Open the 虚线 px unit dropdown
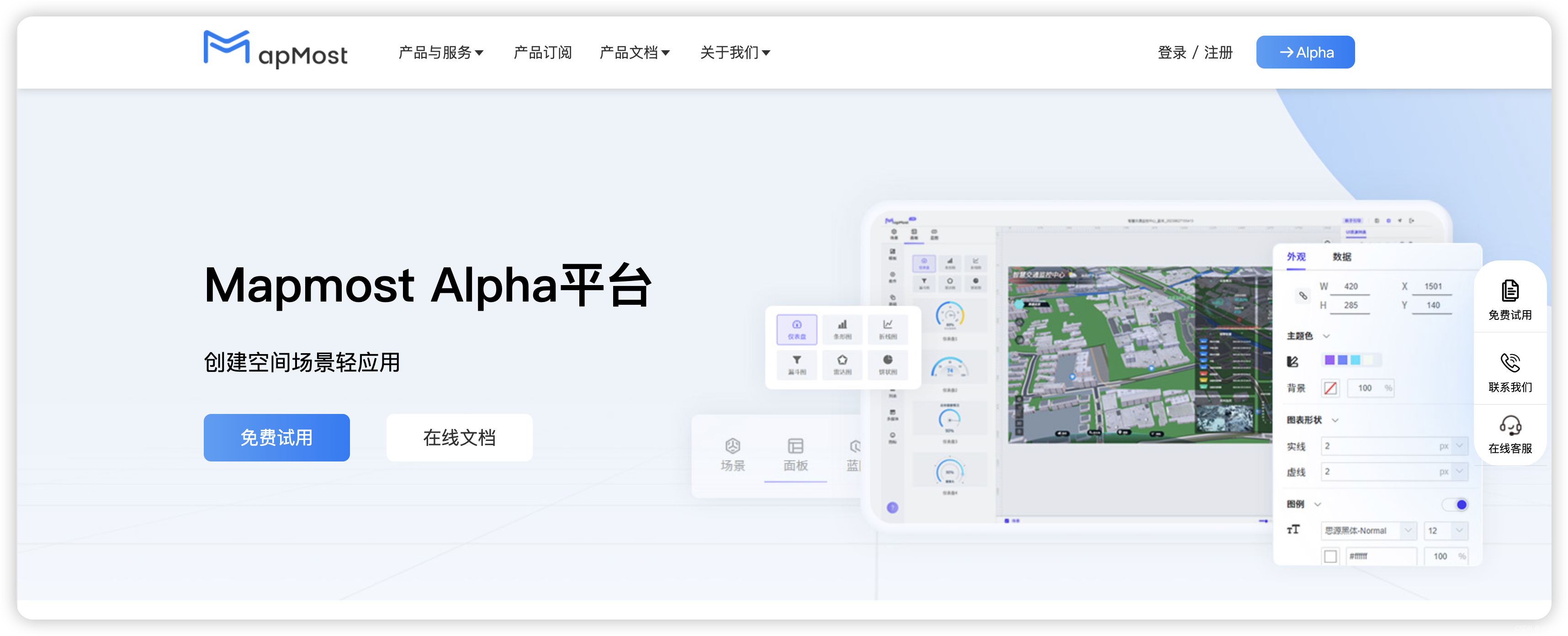The image size is (1568, 636). [x=1459, y=472]
